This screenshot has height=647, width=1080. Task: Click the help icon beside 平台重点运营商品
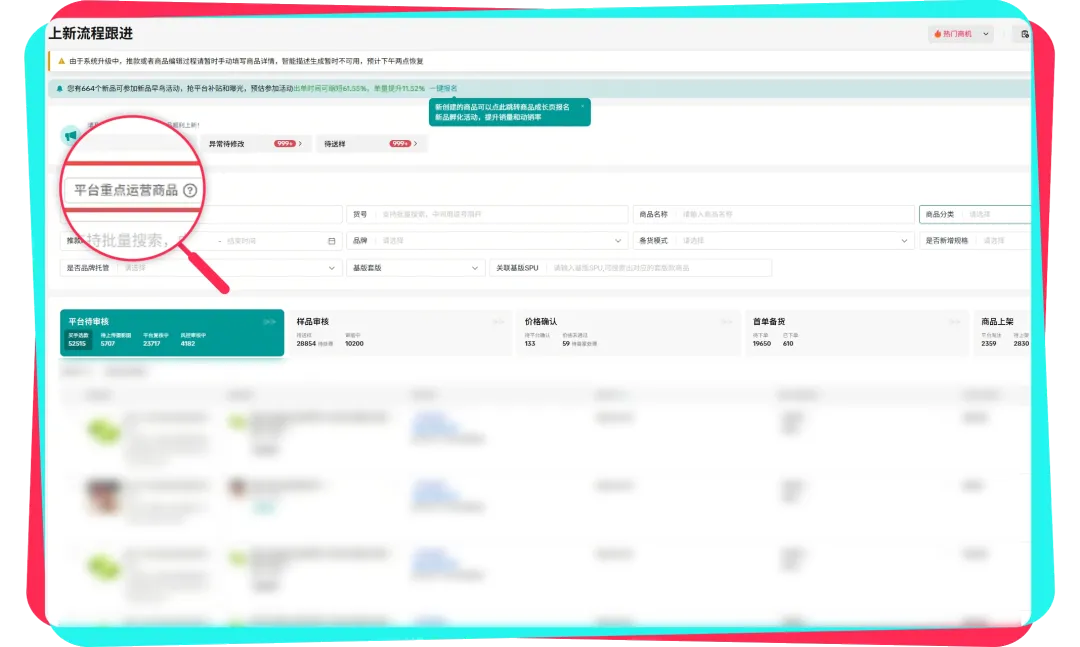click(190, 190)
